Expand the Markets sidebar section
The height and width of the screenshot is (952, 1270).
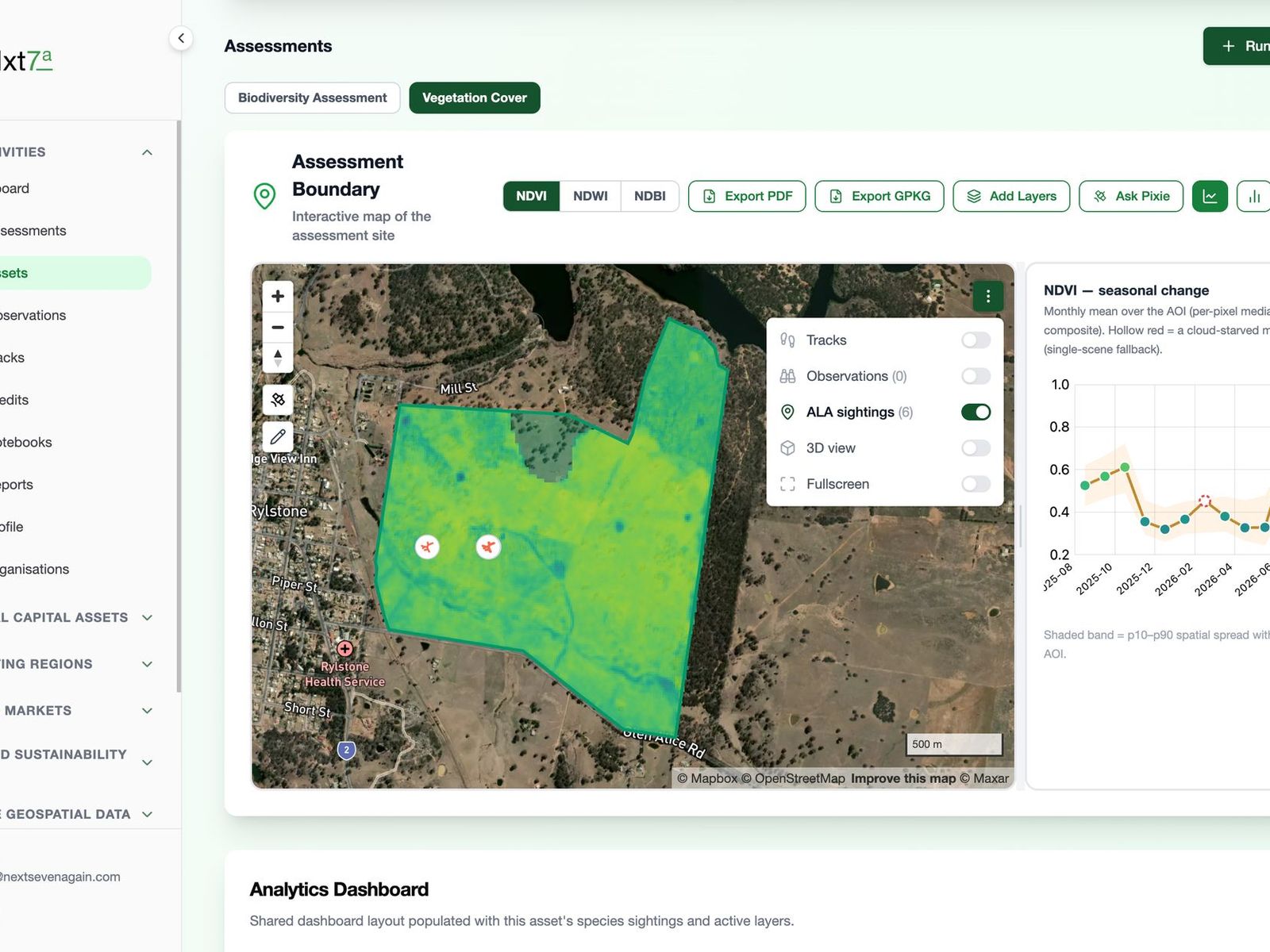[x=147, y=711]
